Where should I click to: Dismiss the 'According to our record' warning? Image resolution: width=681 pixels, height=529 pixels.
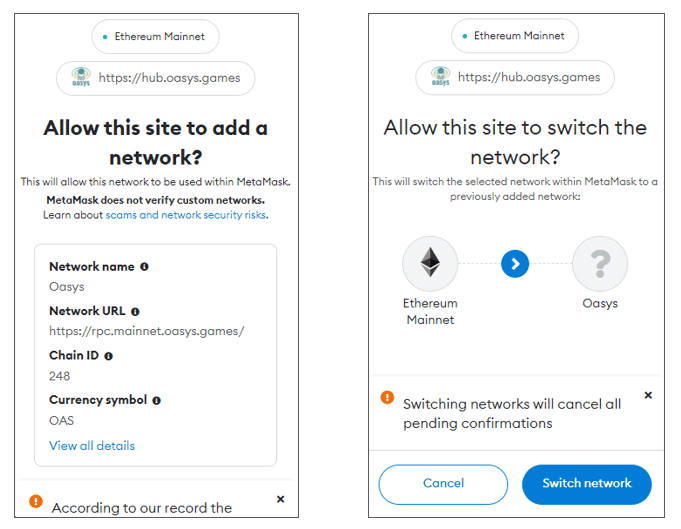click(280, 498)
